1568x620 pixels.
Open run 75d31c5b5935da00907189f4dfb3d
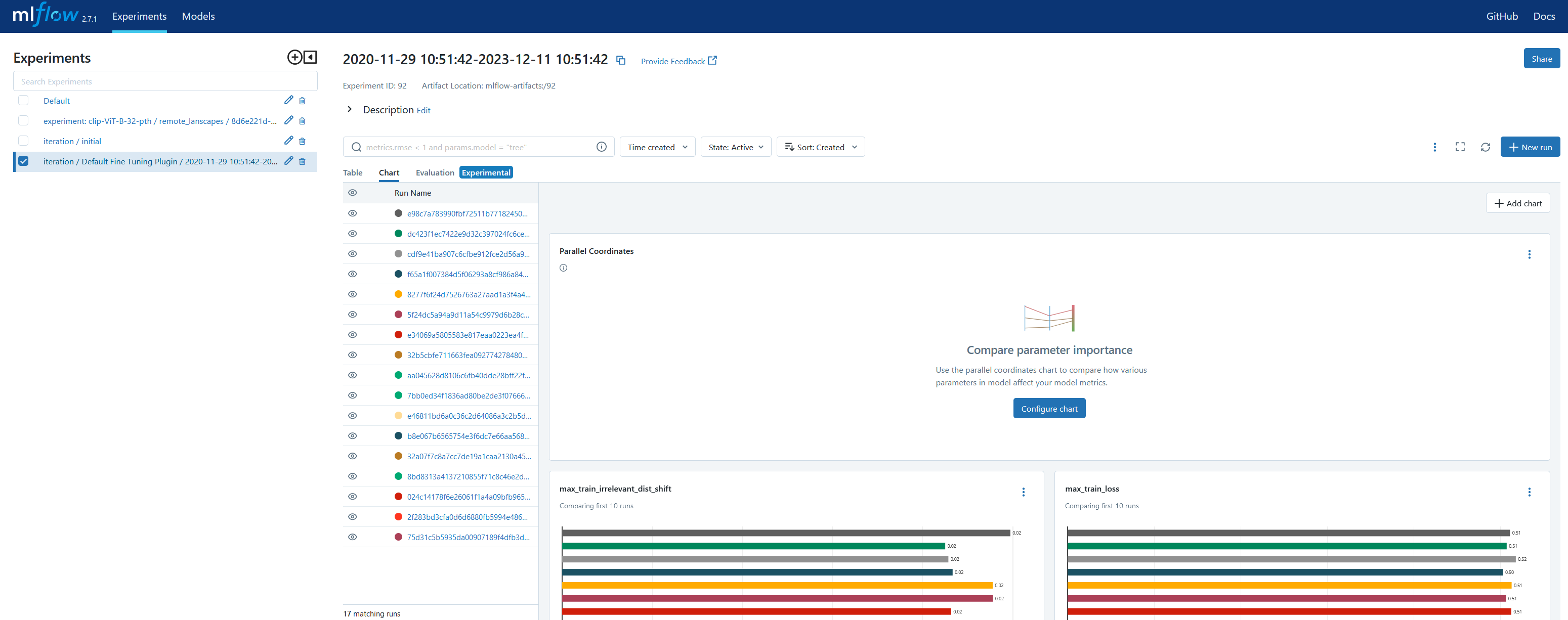click(x=468, y=537)
